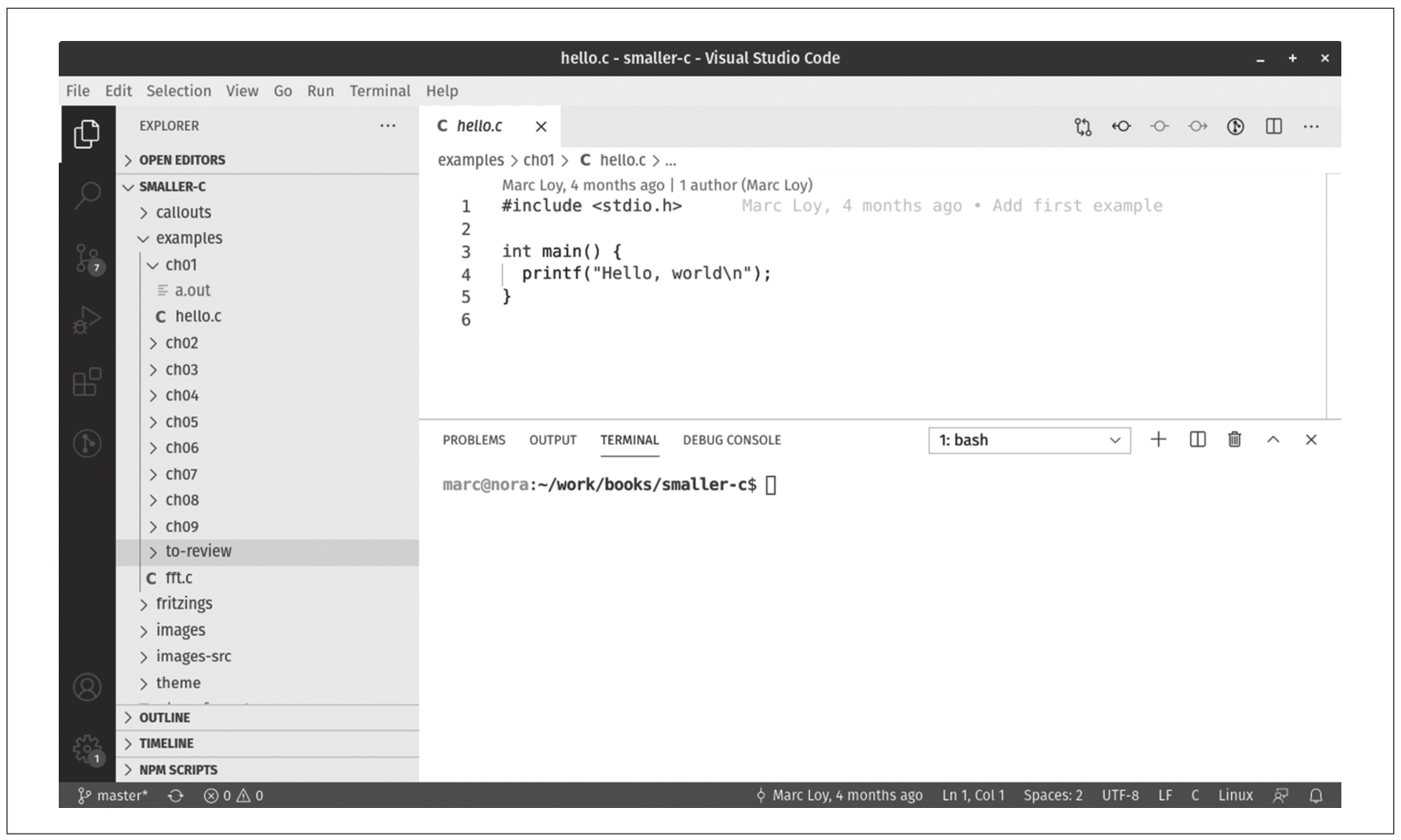
Task: Click the middle revision commit icon
Action: pyautogui.click(x=1159, y=126)
